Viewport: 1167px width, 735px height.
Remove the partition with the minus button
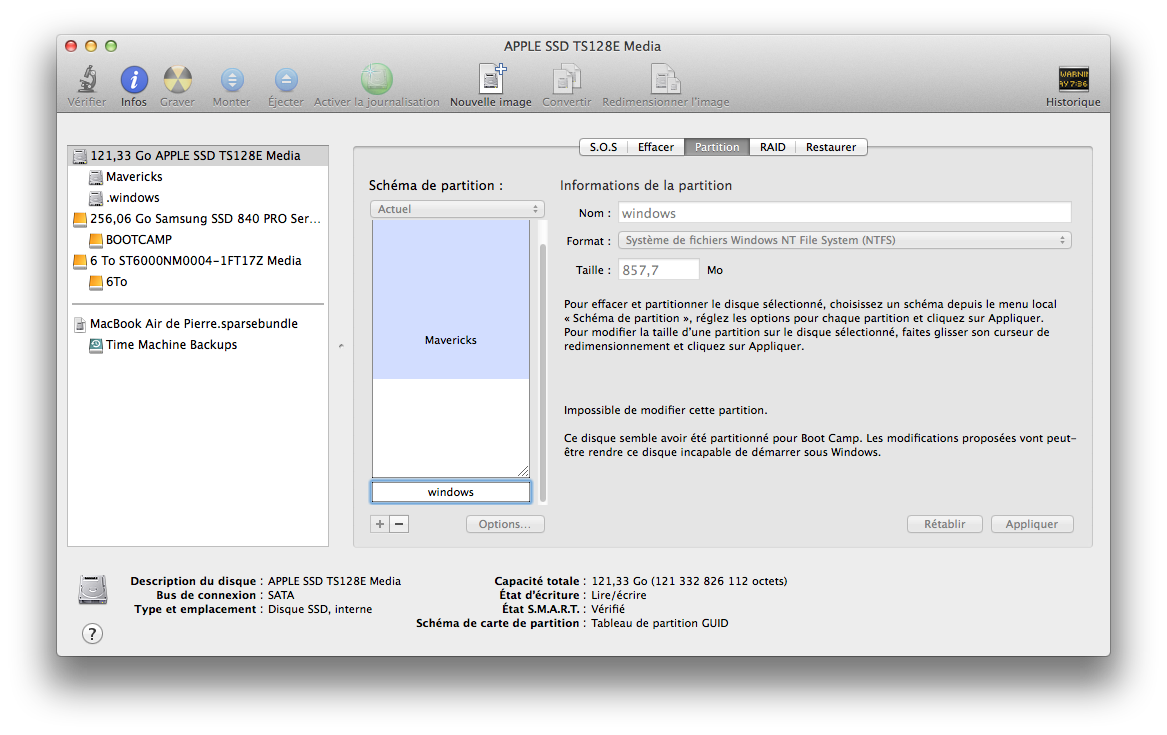pos(399,524)
